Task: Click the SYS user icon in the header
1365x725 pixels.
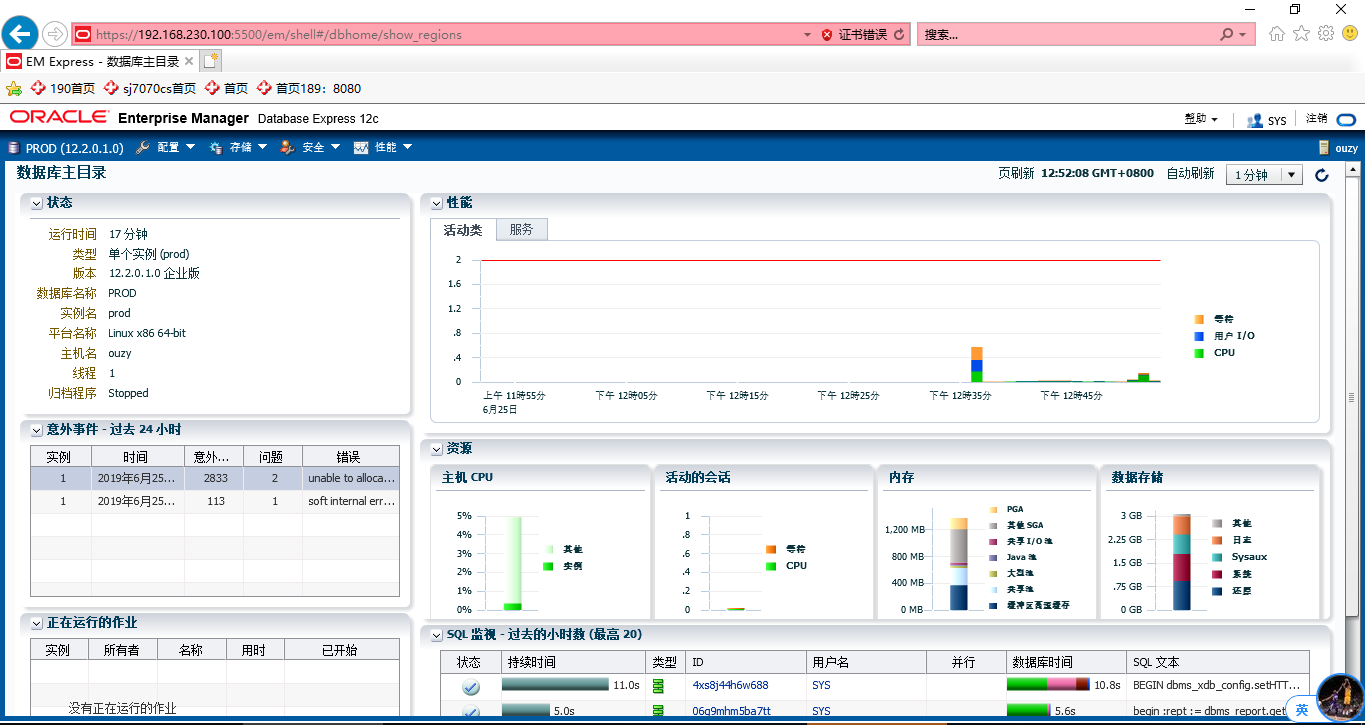Action: tap(1255, 120)
